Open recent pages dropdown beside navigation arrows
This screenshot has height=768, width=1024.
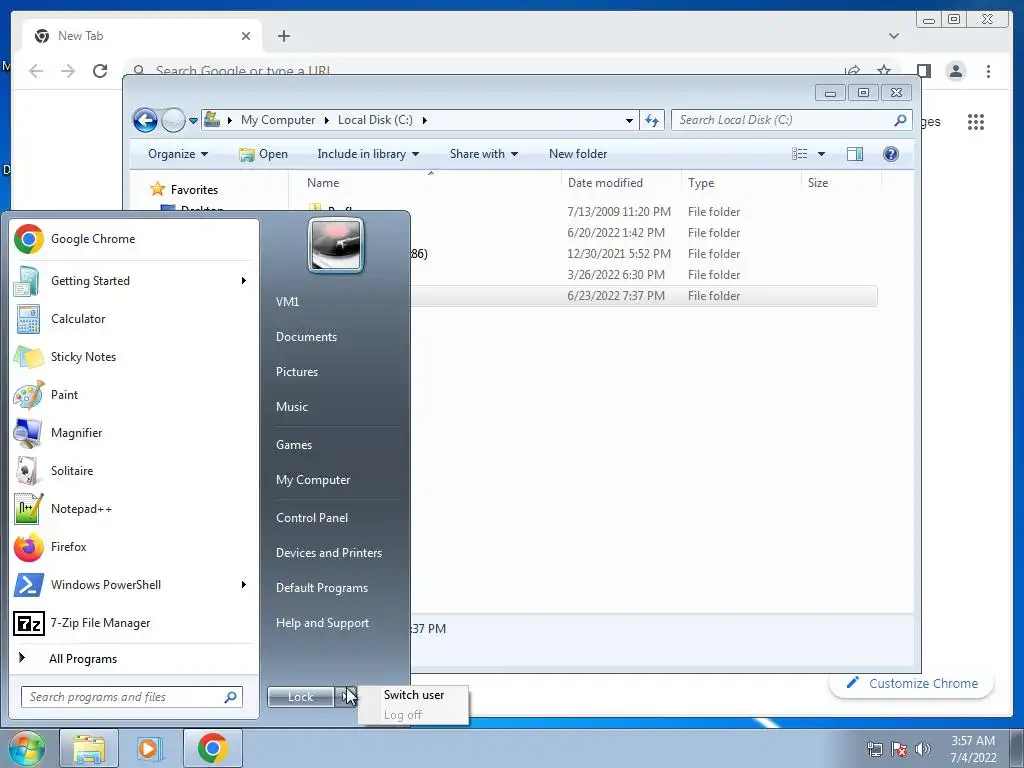[193, 121]
